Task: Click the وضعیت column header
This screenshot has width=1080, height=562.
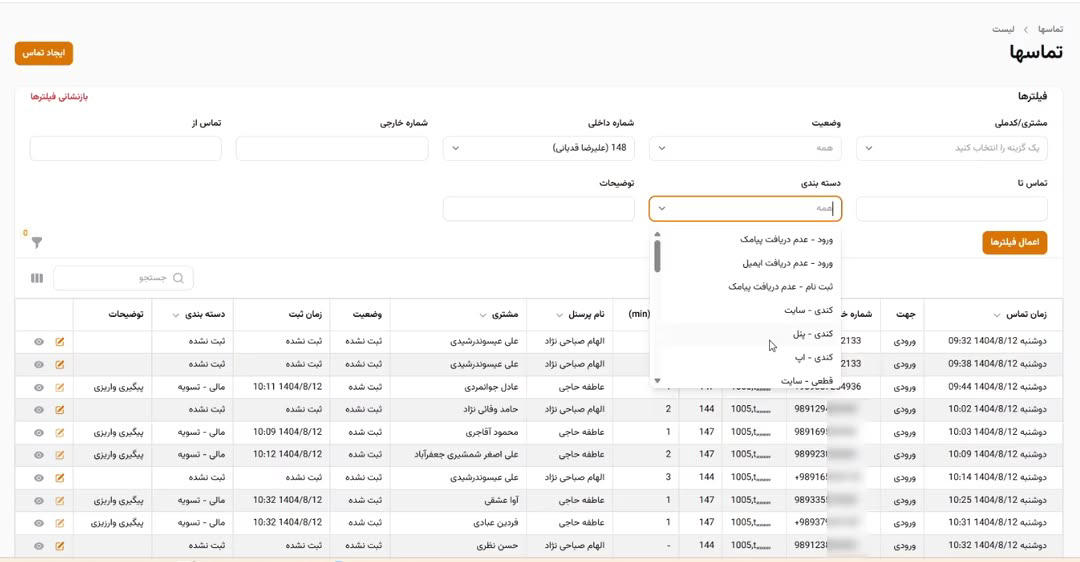Action: click(367, 314)
